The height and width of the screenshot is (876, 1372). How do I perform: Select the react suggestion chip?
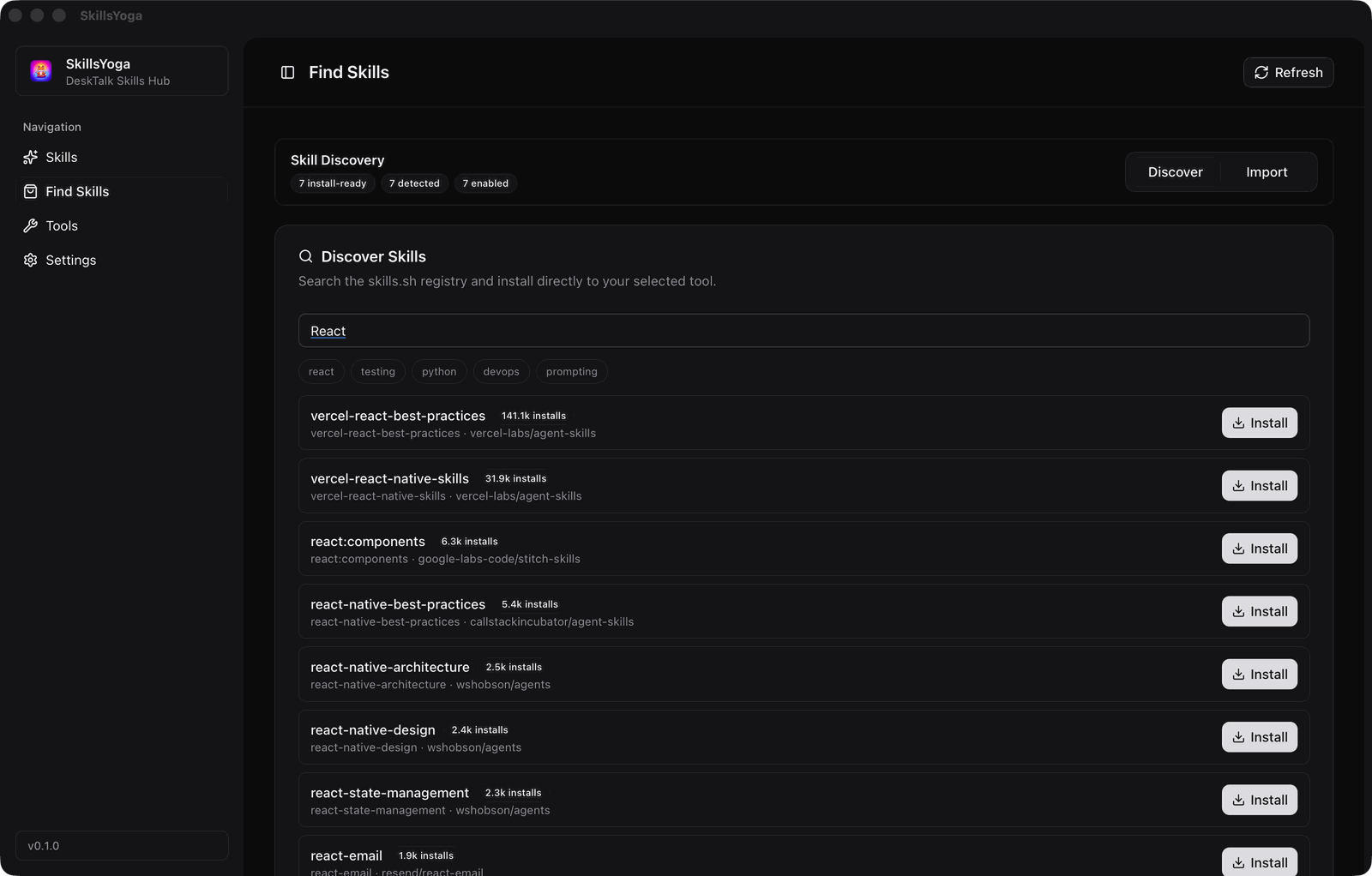tap(322, 372)
